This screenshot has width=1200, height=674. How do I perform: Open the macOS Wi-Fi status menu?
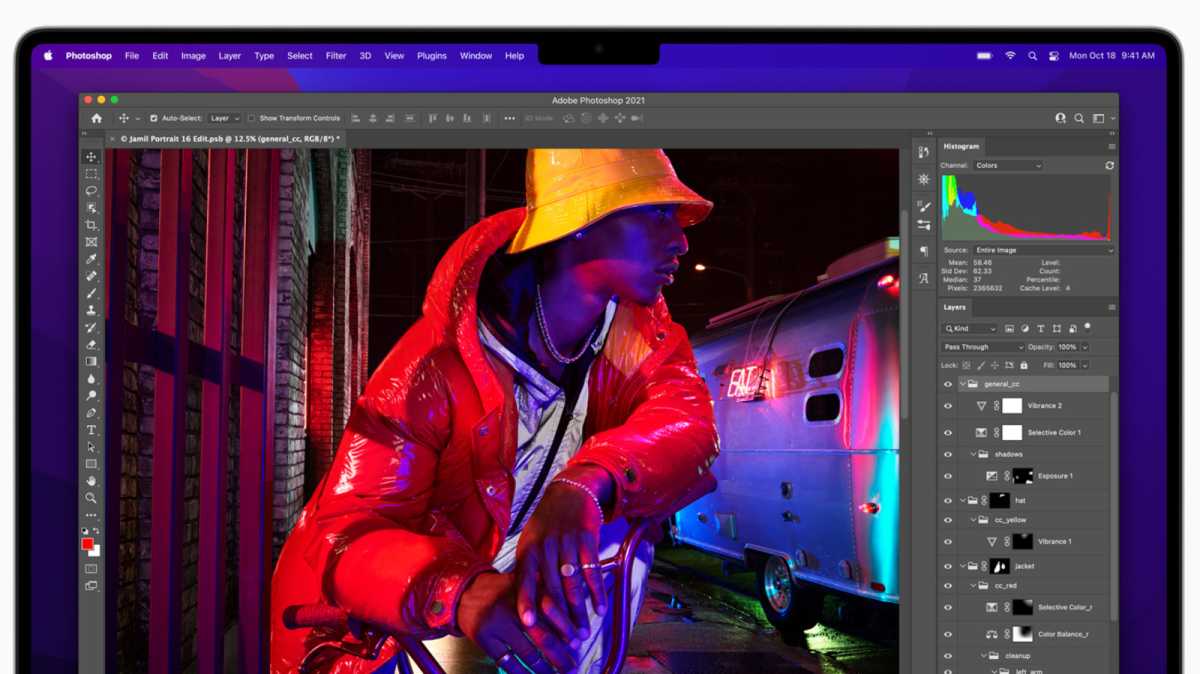(x=1010, y=56)
